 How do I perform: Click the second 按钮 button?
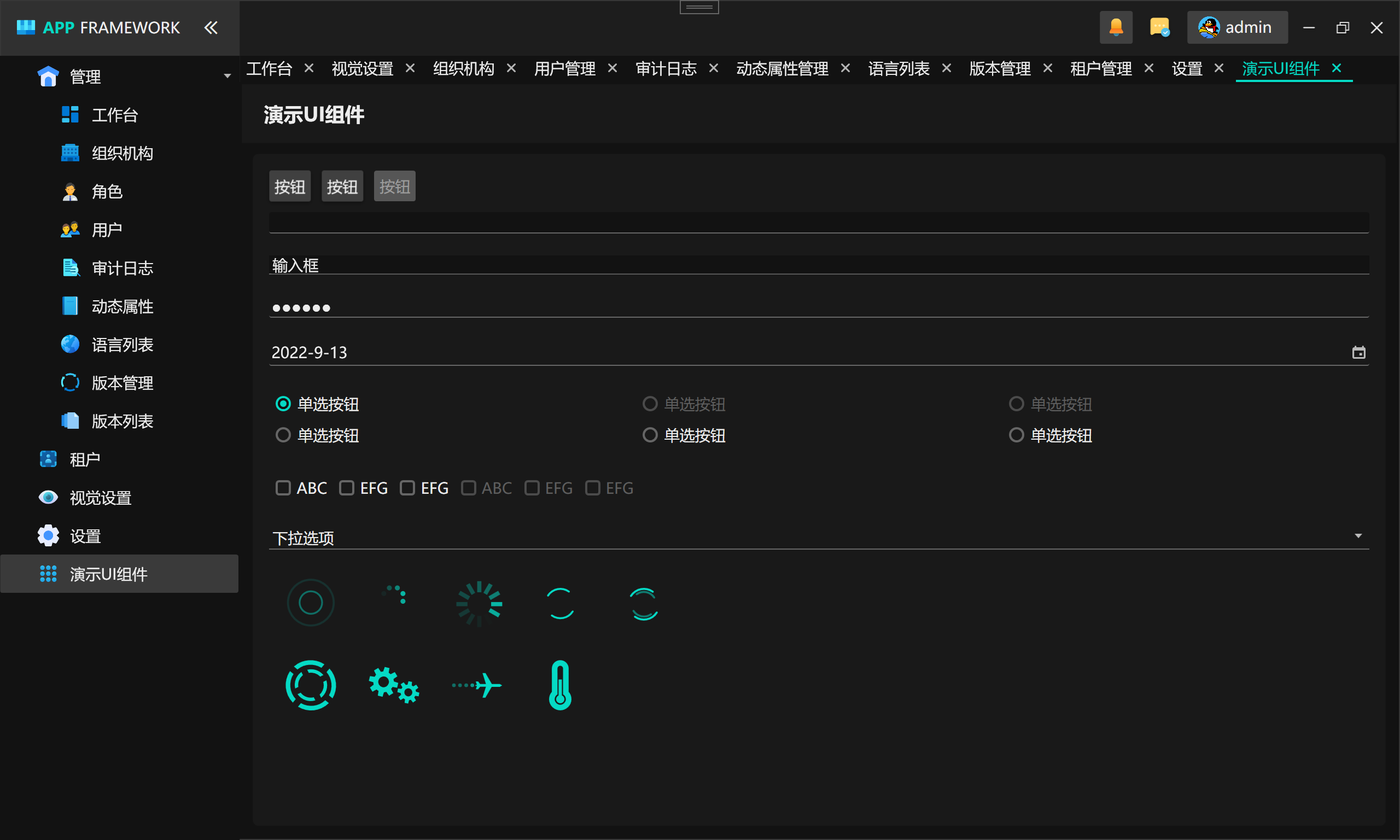342,186
